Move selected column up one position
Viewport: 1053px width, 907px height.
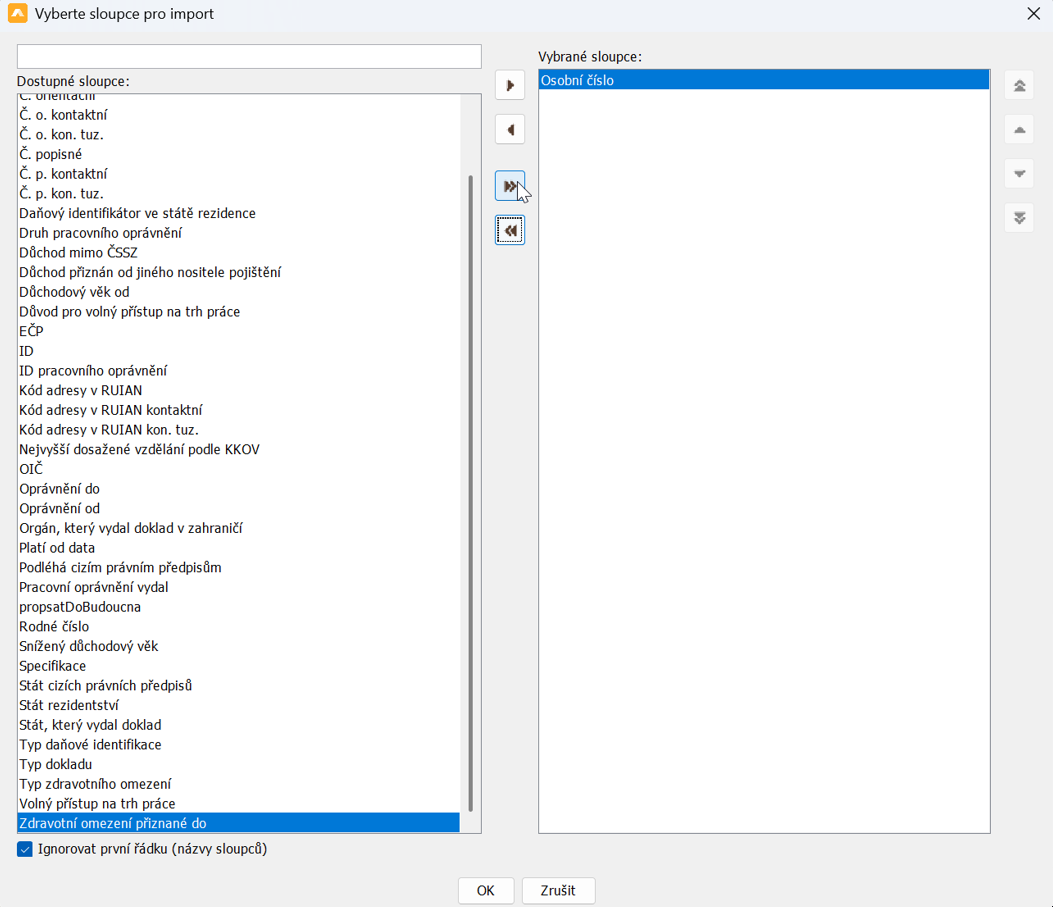point(1019,130)
